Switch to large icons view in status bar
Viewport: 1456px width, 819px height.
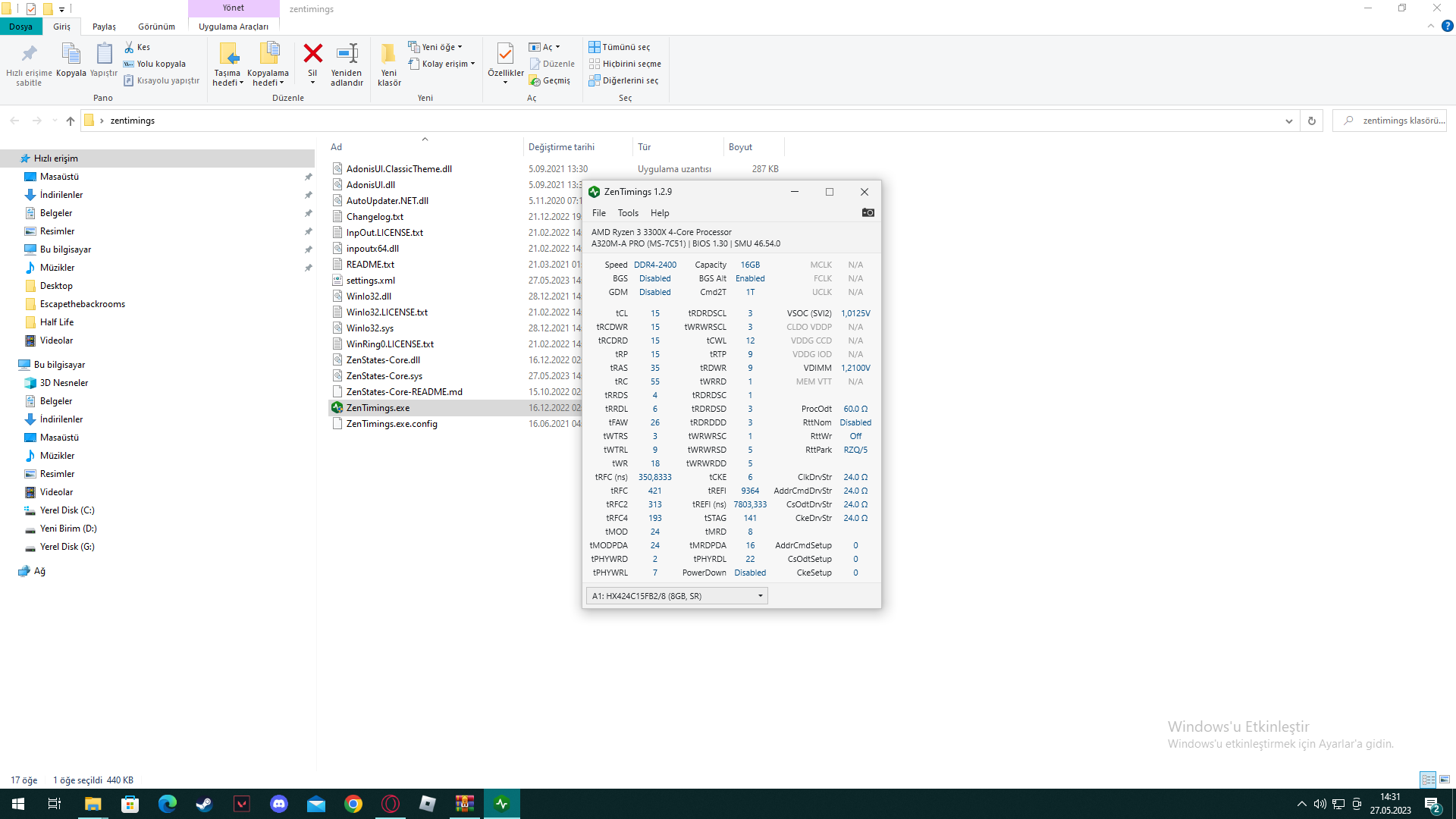[x=1445, y=780]
